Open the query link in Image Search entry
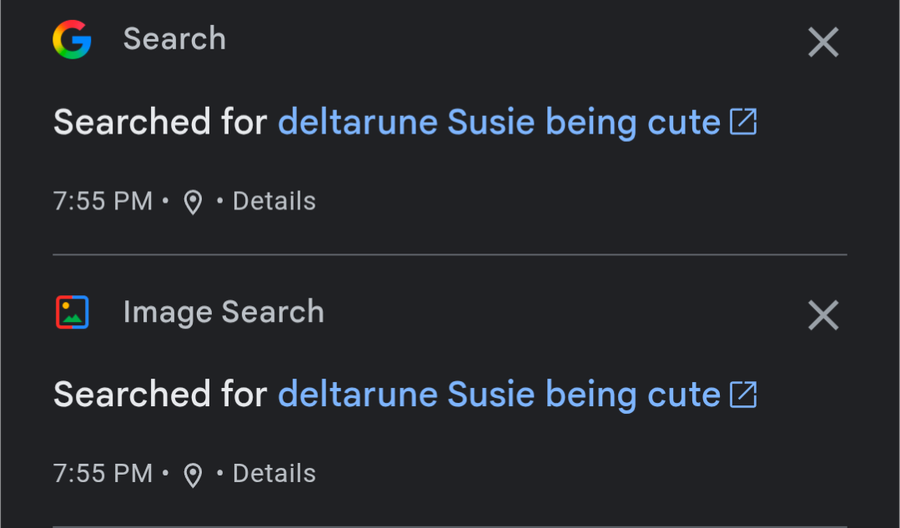The height and width of the screenshot is (528, 900). [x=498, y=394]
